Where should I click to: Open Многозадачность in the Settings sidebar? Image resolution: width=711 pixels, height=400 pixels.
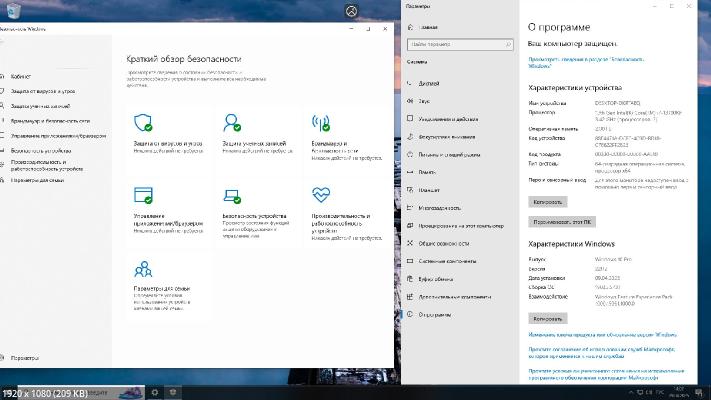pos(440,207)
